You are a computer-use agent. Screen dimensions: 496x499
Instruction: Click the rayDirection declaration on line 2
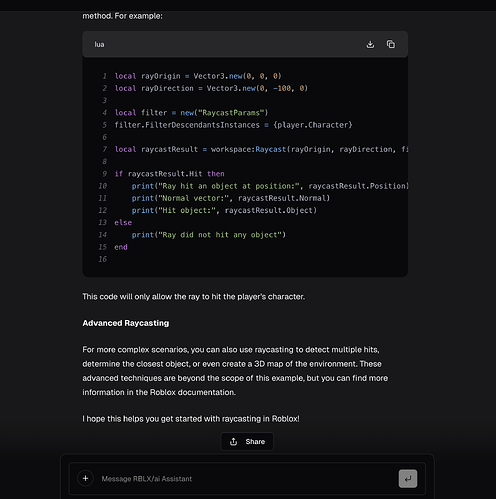click(211, 88)
